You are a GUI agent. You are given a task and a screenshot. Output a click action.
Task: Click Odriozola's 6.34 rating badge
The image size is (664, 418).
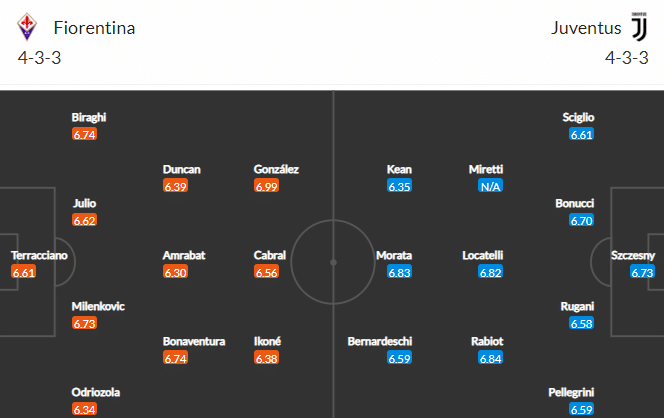pyautogui.click(x=84, y=409)
